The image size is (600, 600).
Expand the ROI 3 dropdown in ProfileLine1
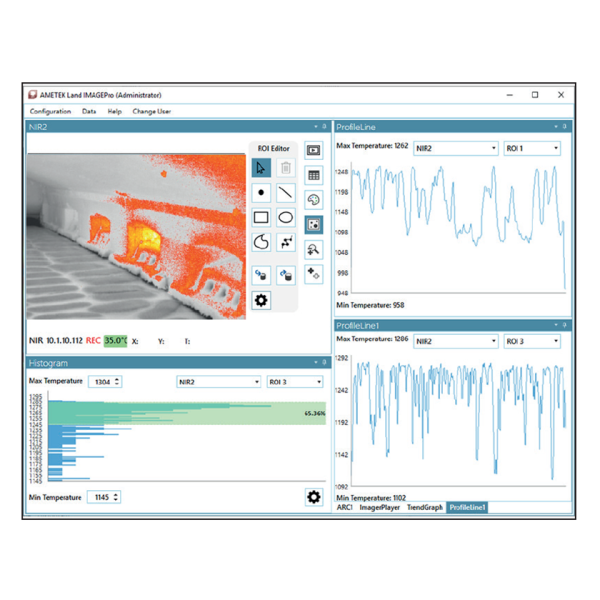click(530, 341)
